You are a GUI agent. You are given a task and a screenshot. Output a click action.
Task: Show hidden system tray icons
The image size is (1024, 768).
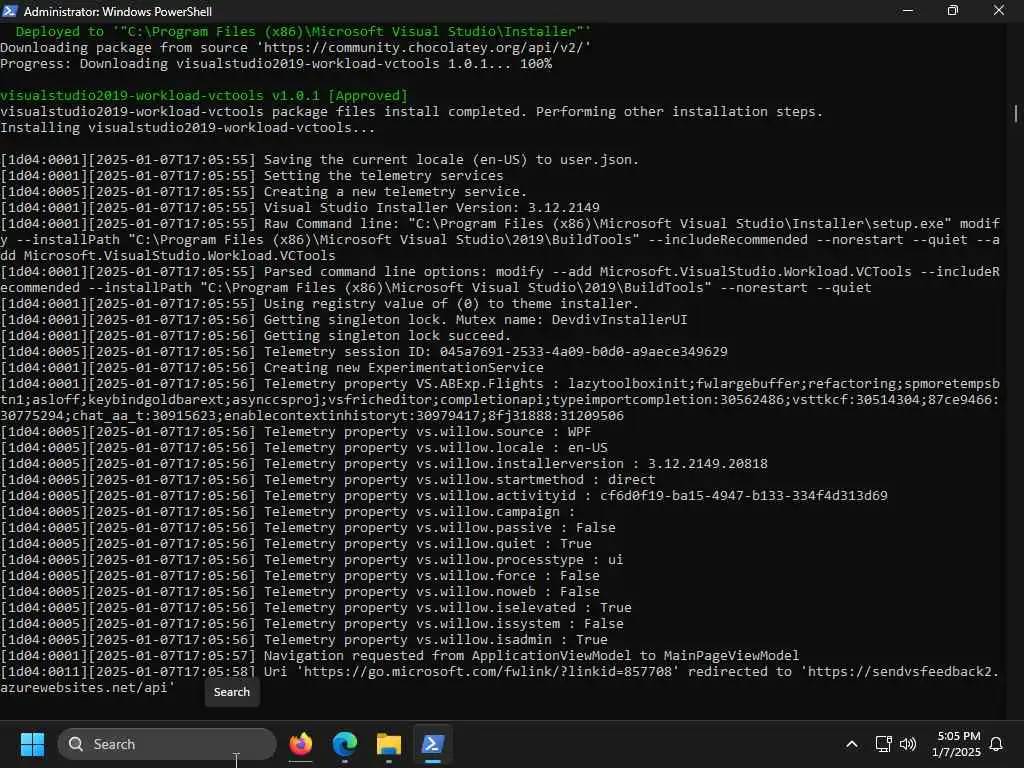[852, 744]
